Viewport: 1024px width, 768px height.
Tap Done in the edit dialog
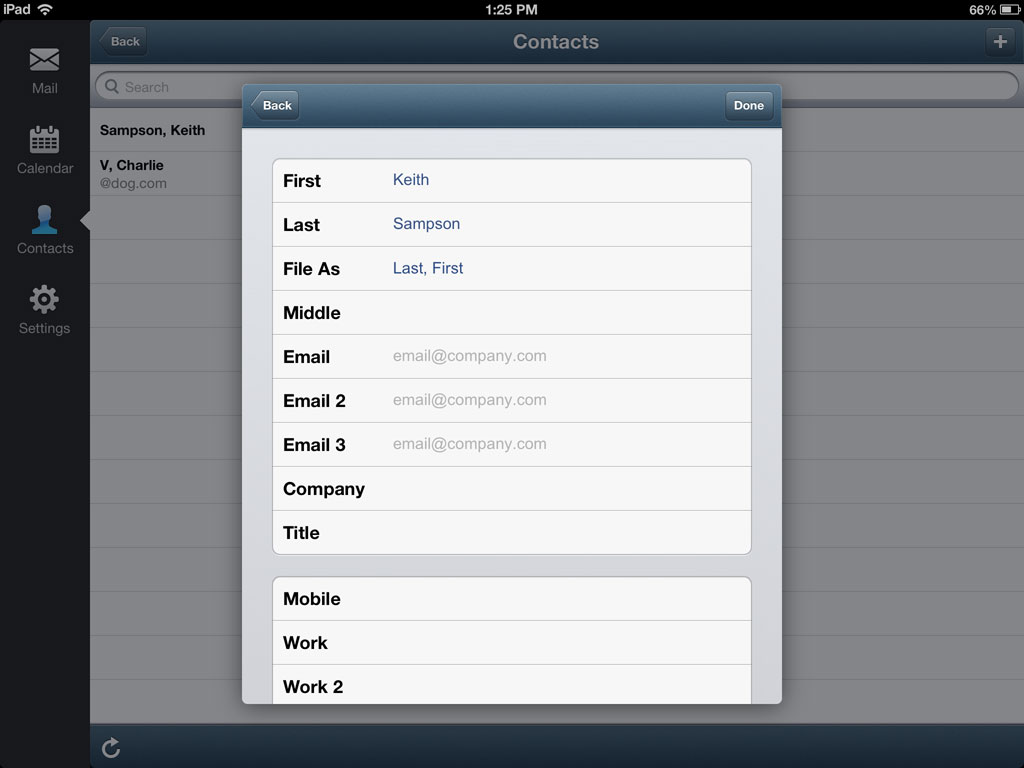[748, 105]
